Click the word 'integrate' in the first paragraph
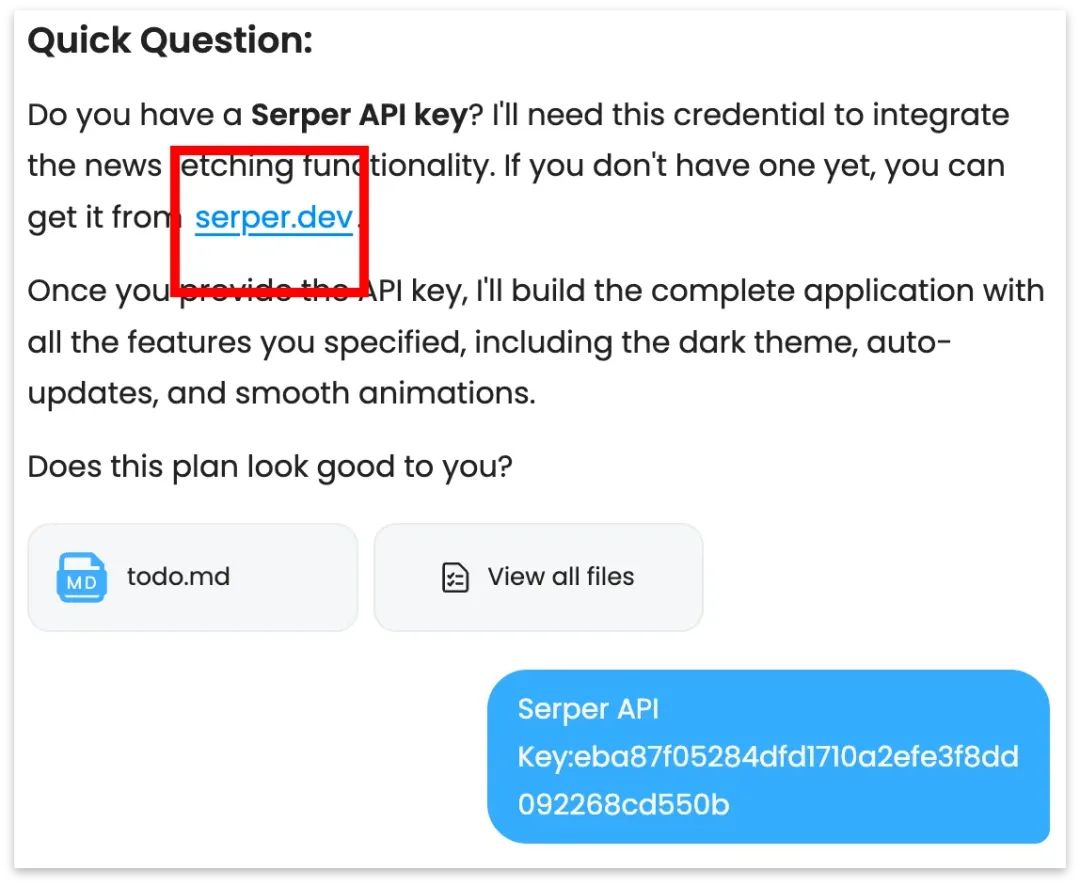The width and height of the screenshot is (1080, 886). [941, 115]
